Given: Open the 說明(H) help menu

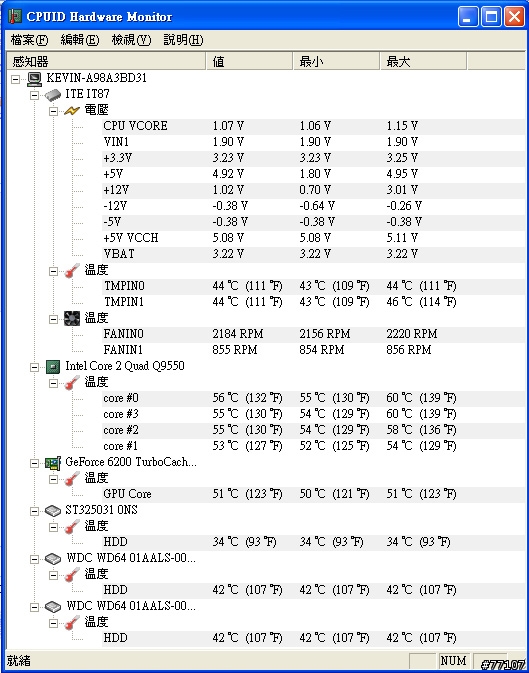Looking at the screenshot, I should point(183,40).
